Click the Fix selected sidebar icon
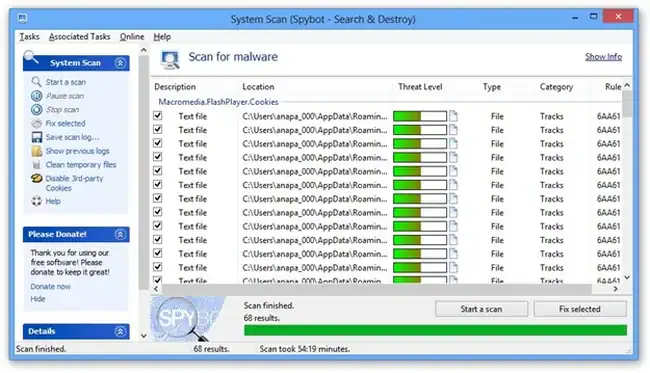 coord(36,123)
